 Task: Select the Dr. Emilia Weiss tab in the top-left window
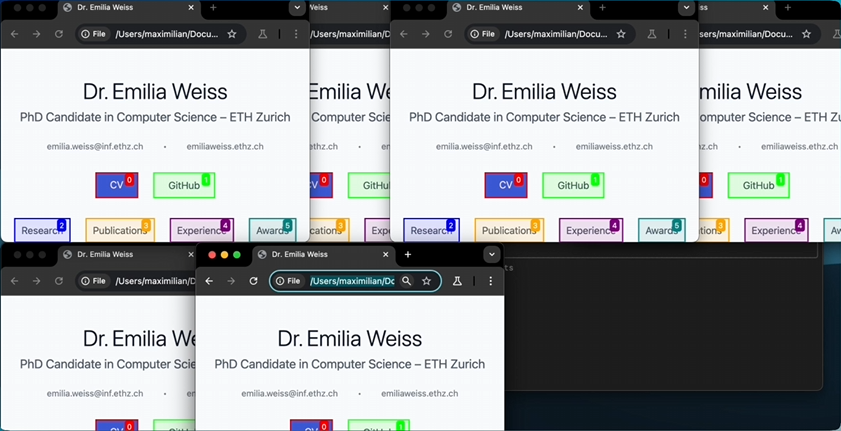[x=120, y=7]
